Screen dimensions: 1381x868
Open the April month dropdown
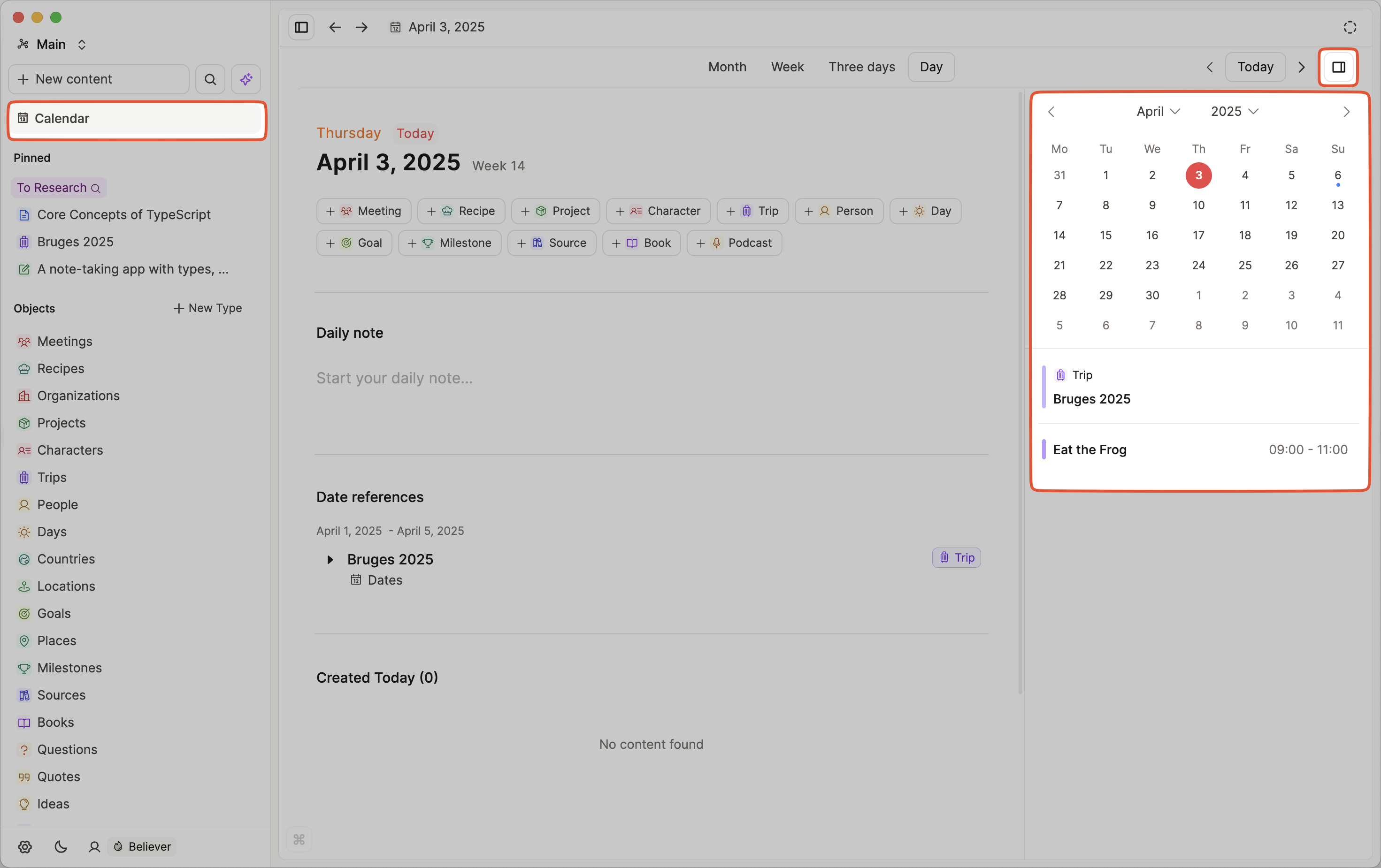click(x=1158, y=111)
